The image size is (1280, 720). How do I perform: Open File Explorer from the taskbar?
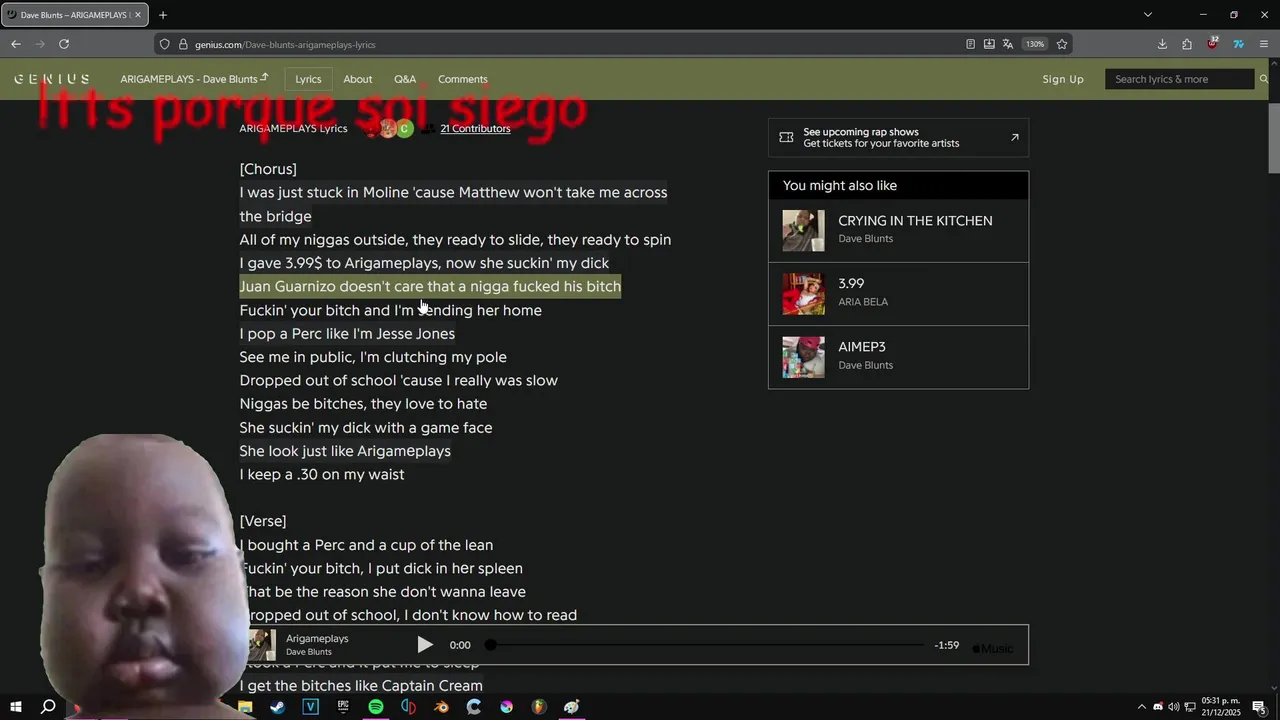pos(245,707)
